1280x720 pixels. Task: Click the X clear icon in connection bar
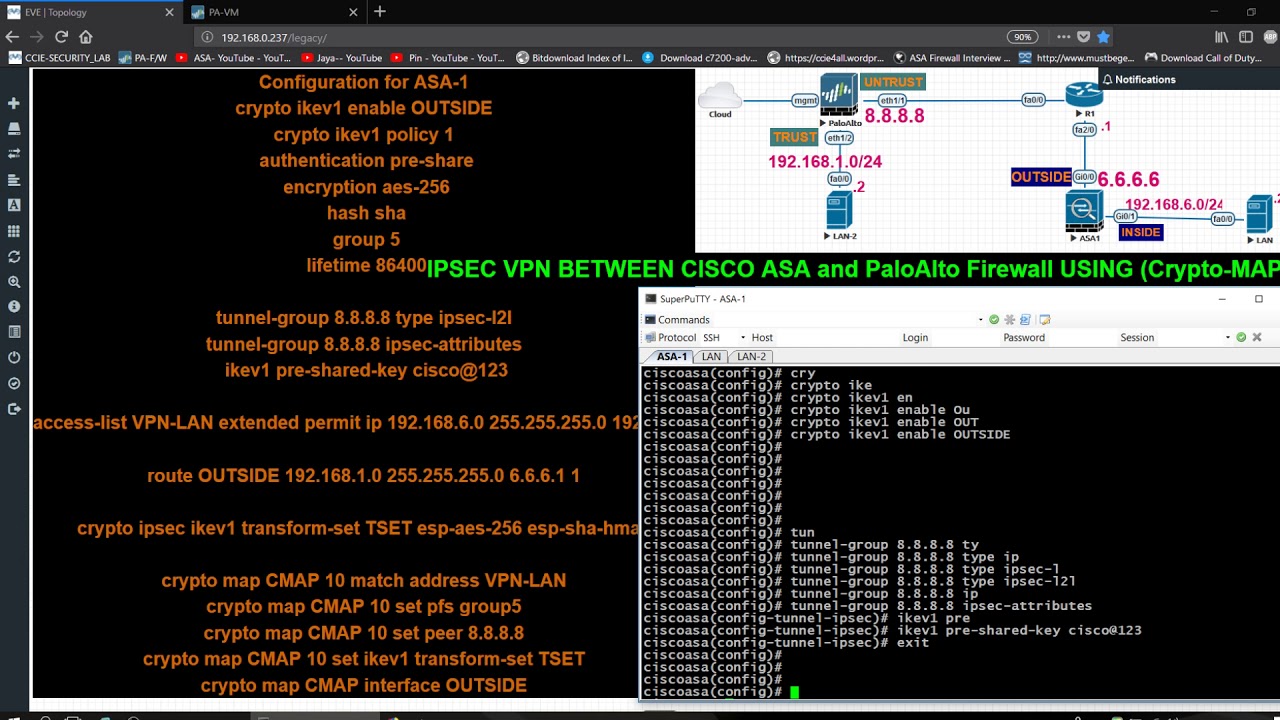(1257, 338)
